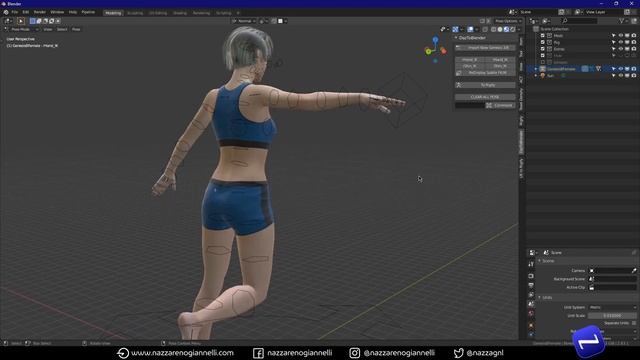Open the Window menu
The height and width of the screenshot is (360, 640).
point(57,12)
